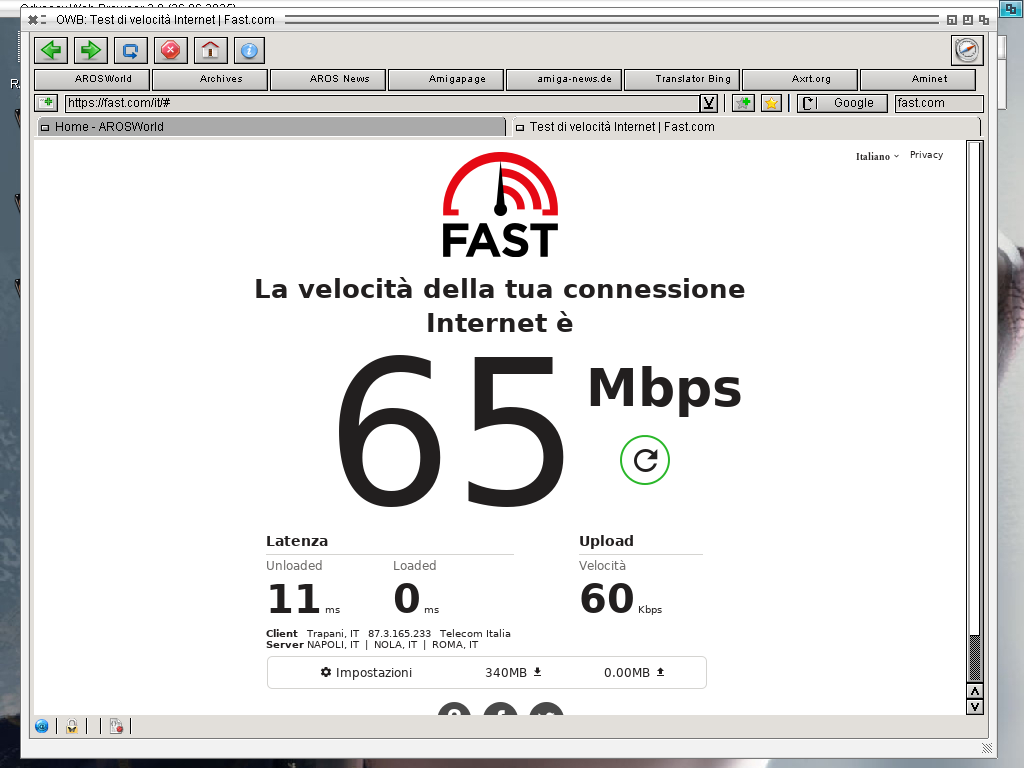Open the AROSWorld bookmark

(92, 79)
